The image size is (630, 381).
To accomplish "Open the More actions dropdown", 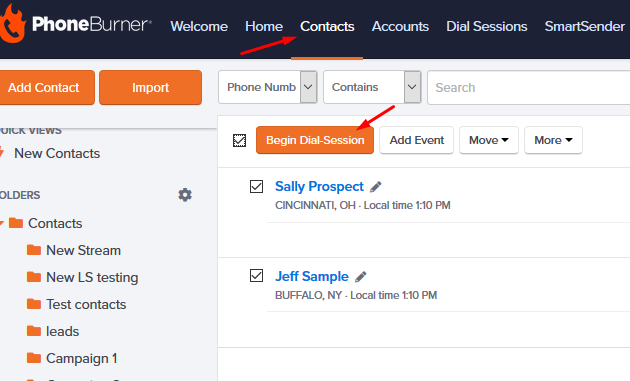I will click(x=553, y=140).
